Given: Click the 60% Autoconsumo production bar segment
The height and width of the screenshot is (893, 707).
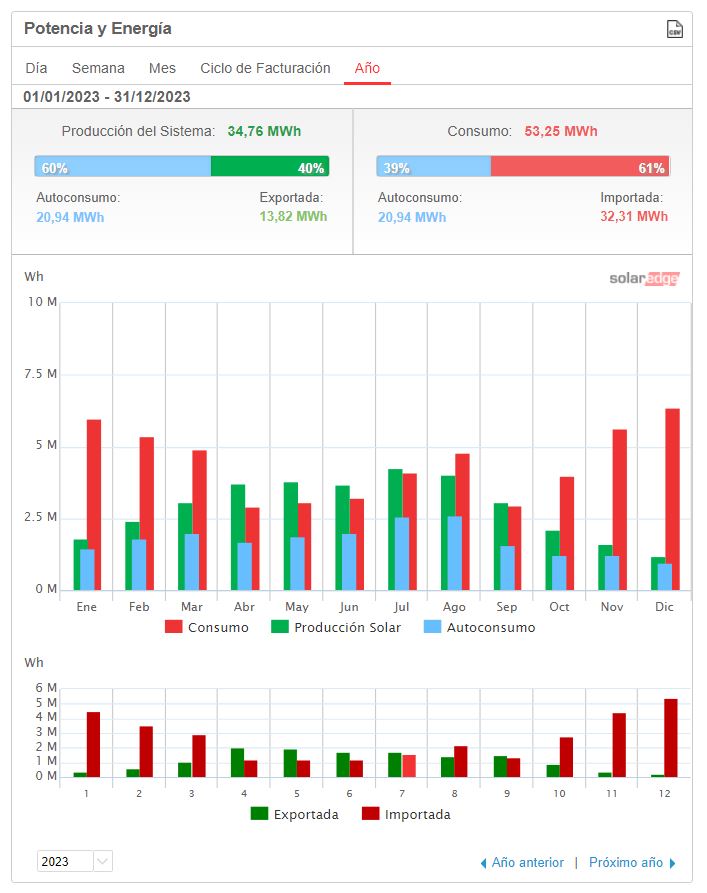Looking at the screenshot, I should (x=122, y=166).
